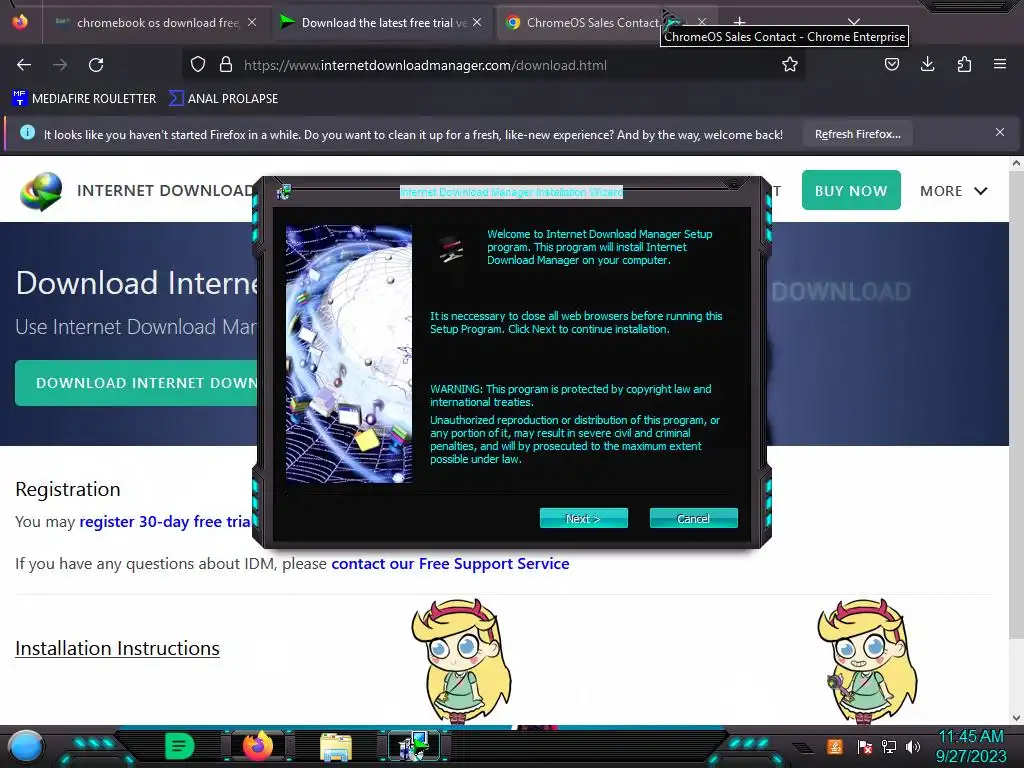Go back with the browser back arrow
The width and height of the screenshot is (1024, 768).
tap(24, 65)
